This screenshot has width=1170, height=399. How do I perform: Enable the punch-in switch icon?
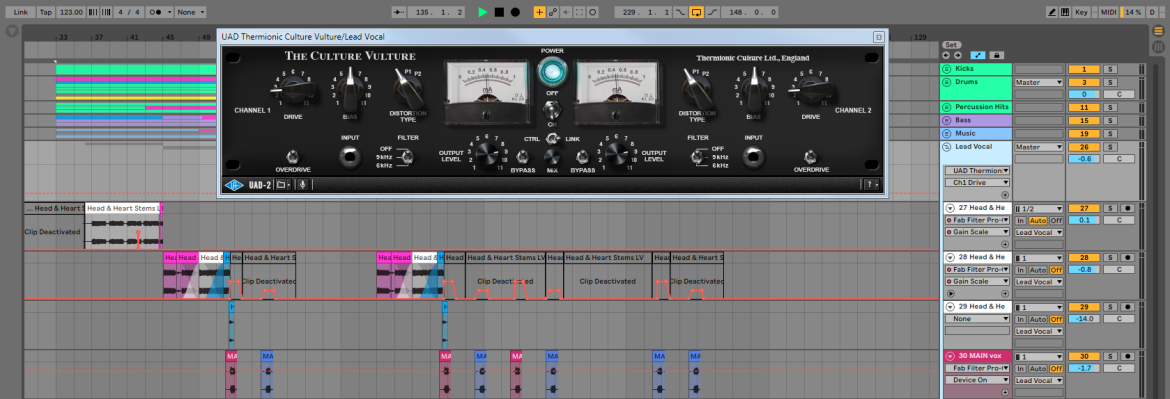680,12
